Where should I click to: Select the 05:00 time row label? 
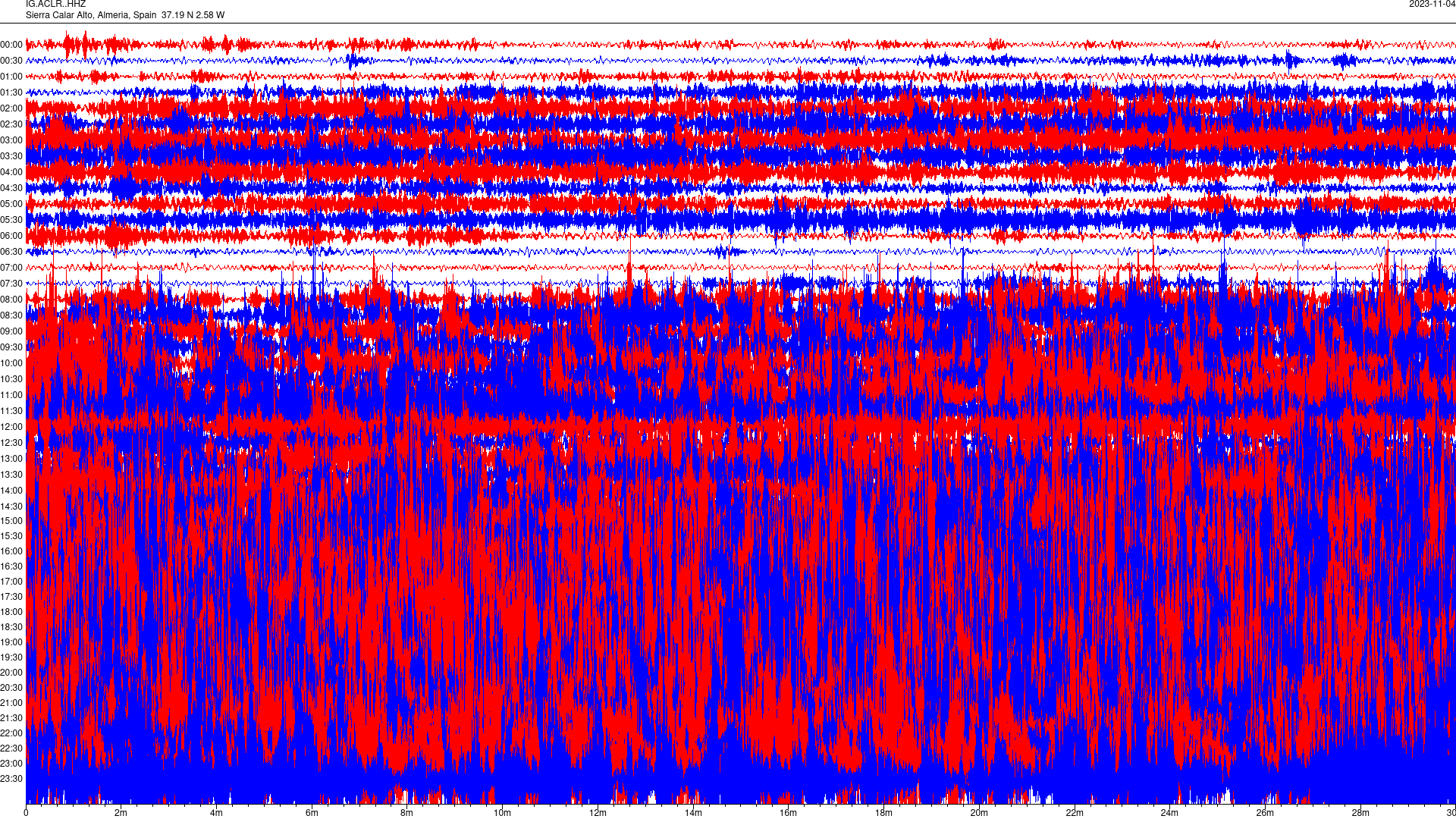pyautogui.click(x=11, y=204)
